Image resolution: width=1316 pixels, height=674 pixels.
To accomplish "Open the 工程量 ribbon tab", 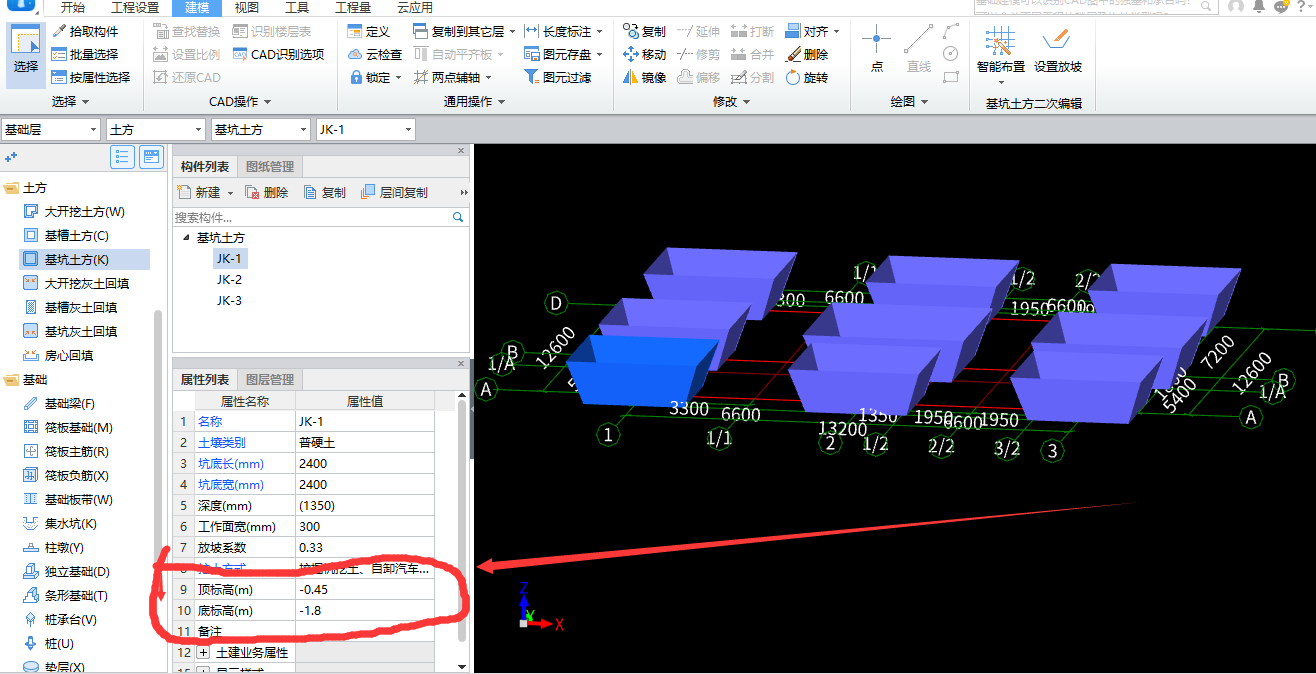I will (x=352, y=7).
